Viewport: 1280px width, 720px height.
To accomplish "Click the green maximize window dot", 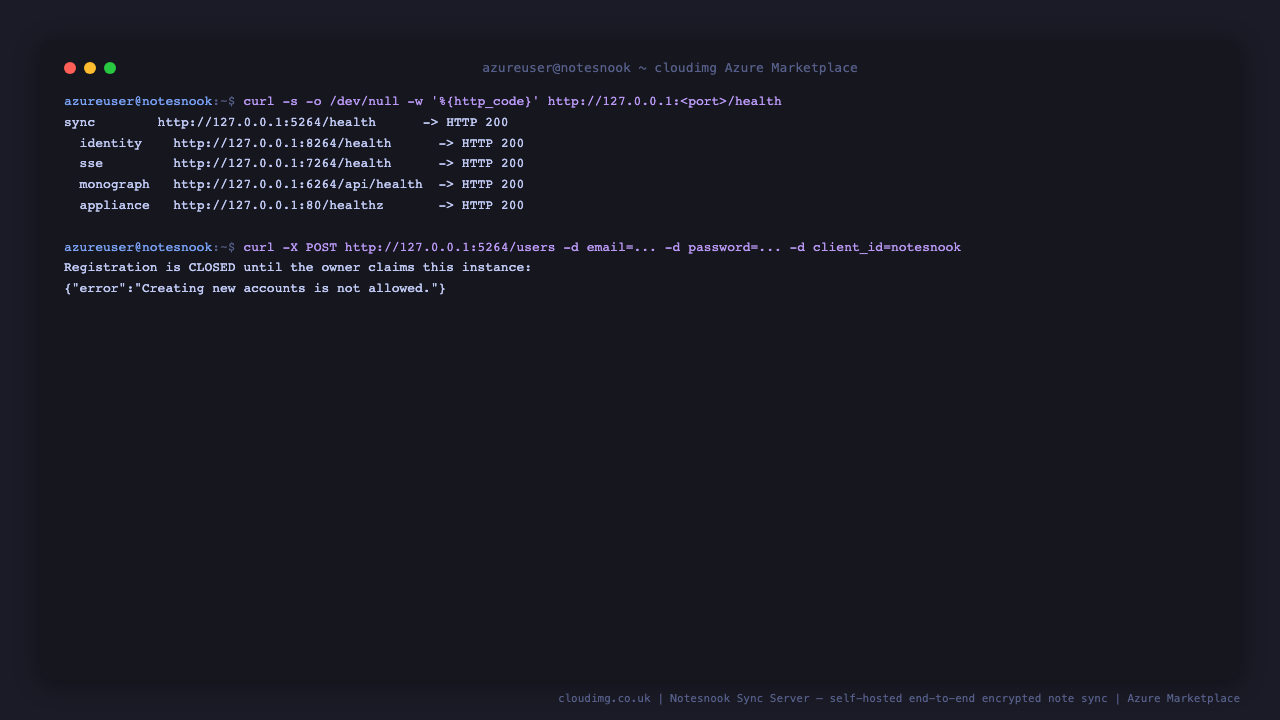I will point(110,68).
